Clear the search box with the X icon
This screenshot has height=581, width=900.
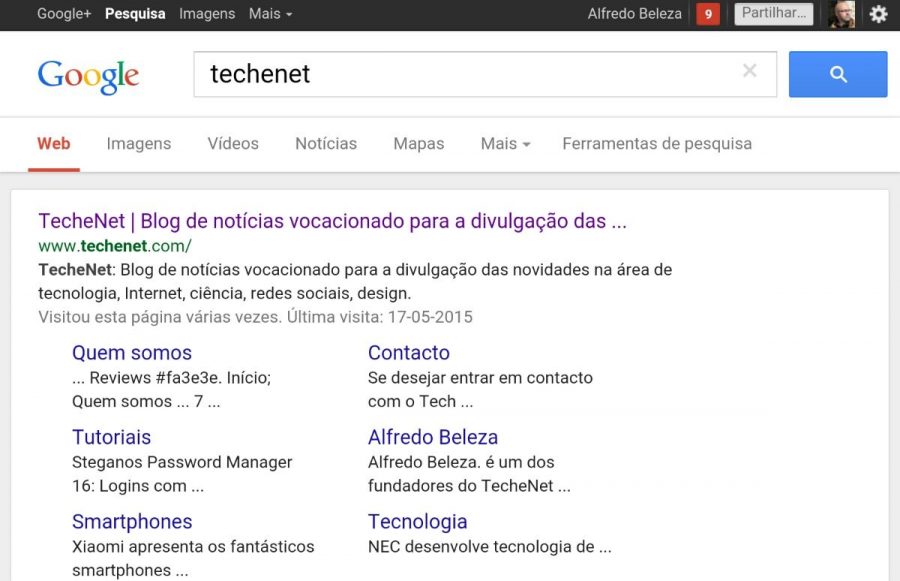[x=750, y=71]
